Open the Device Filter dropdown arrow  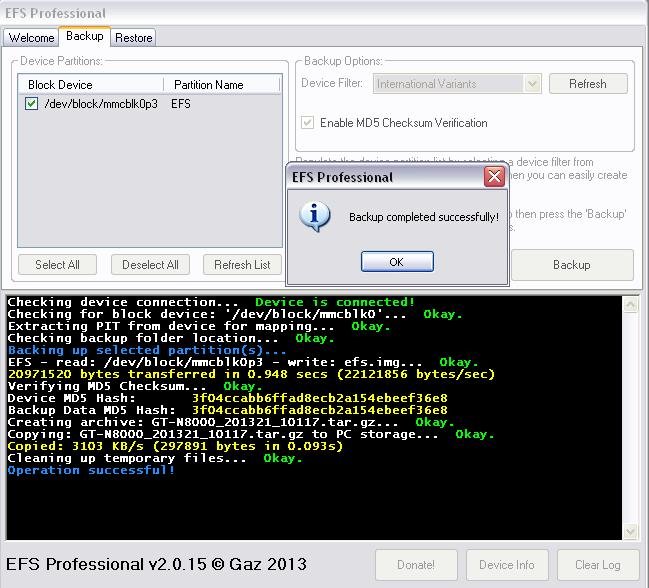pyautogui.click(x=532, y=84)
